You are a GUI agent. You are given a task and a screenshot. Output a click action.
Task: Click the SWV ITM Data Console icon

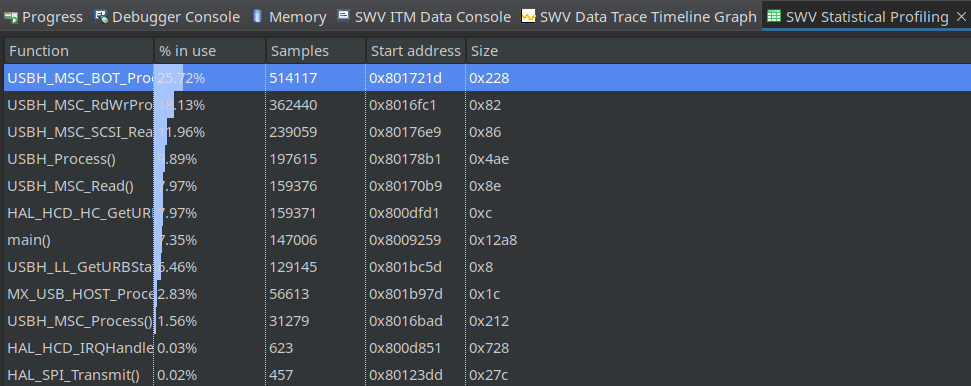(x=344, y=17)
